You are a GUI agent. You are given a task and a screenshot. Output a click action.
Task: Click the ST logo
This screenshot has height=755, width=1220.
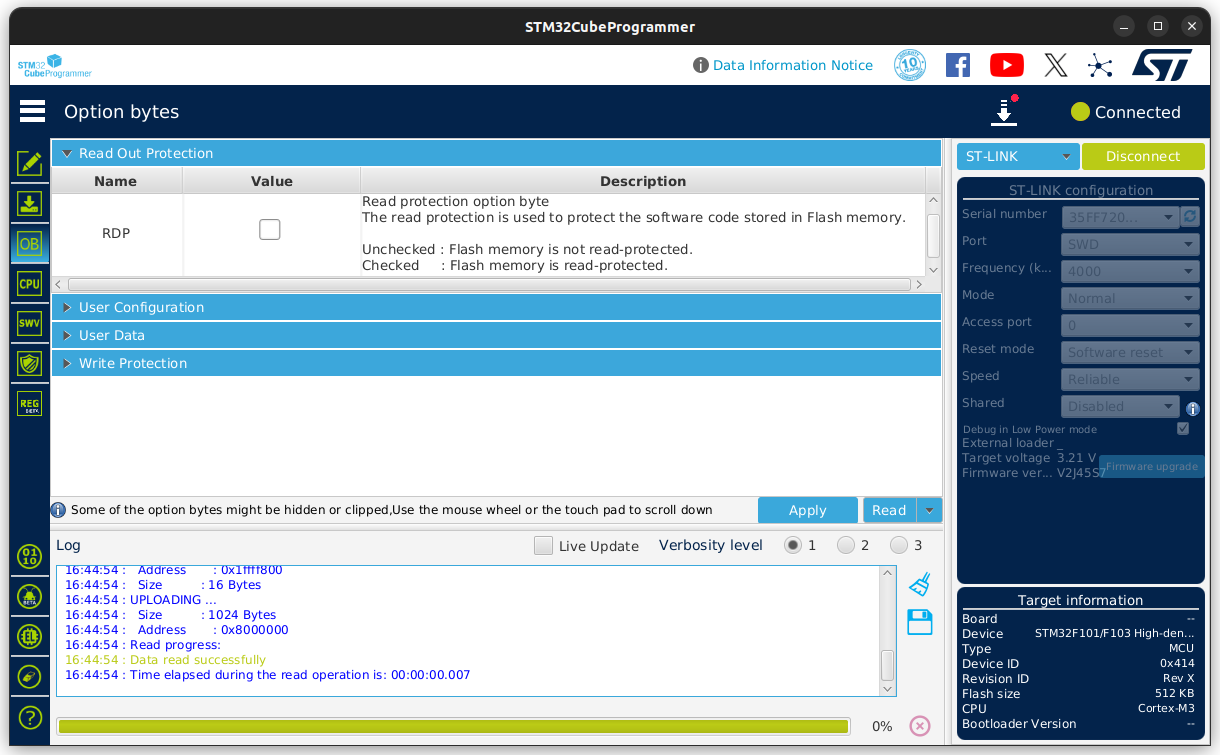pos(1162,65)
